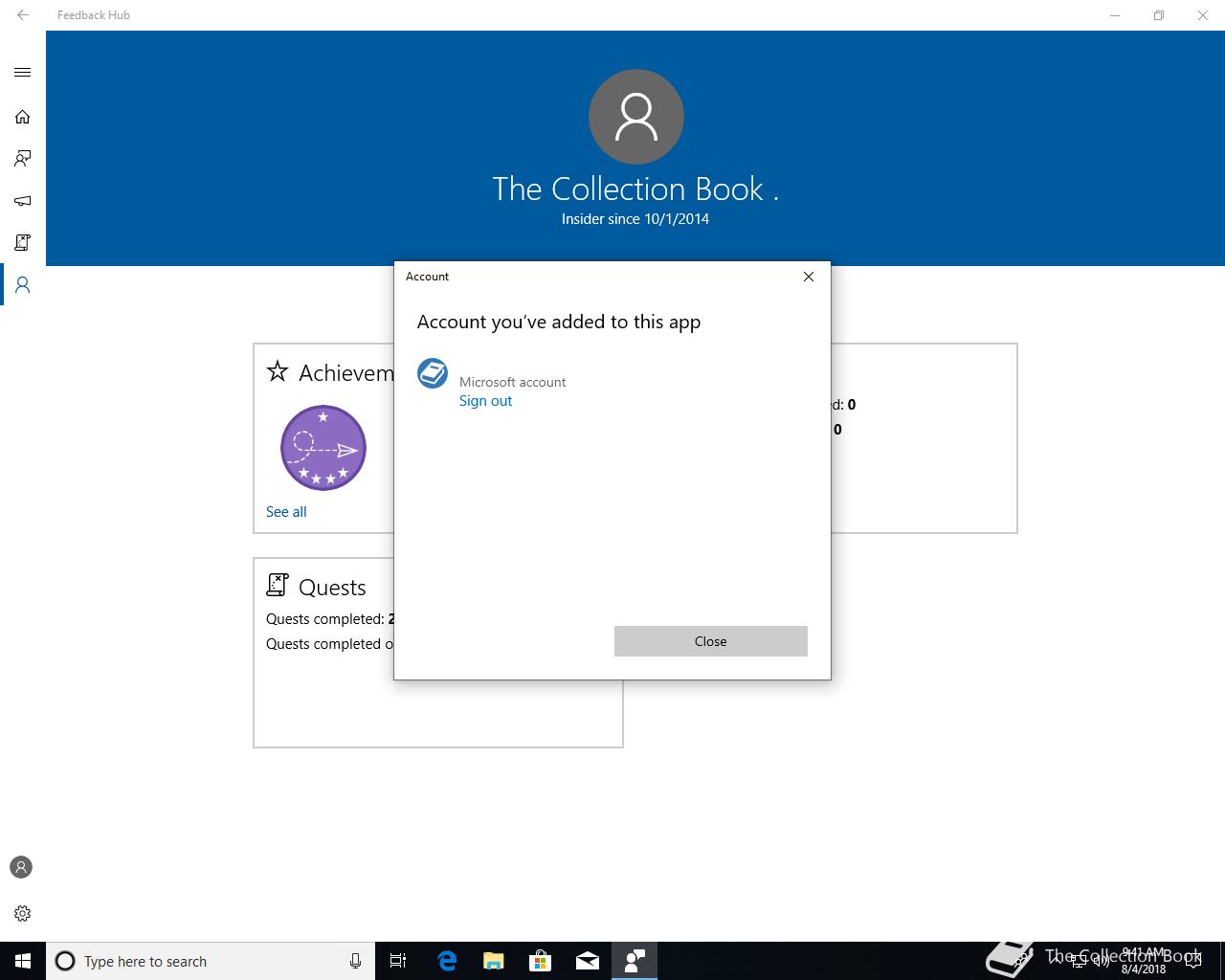Image resolution: width=1225 pixels, height=980 pixels.
Task: Click the back arrow in title bar
Action: pos(23,15)
